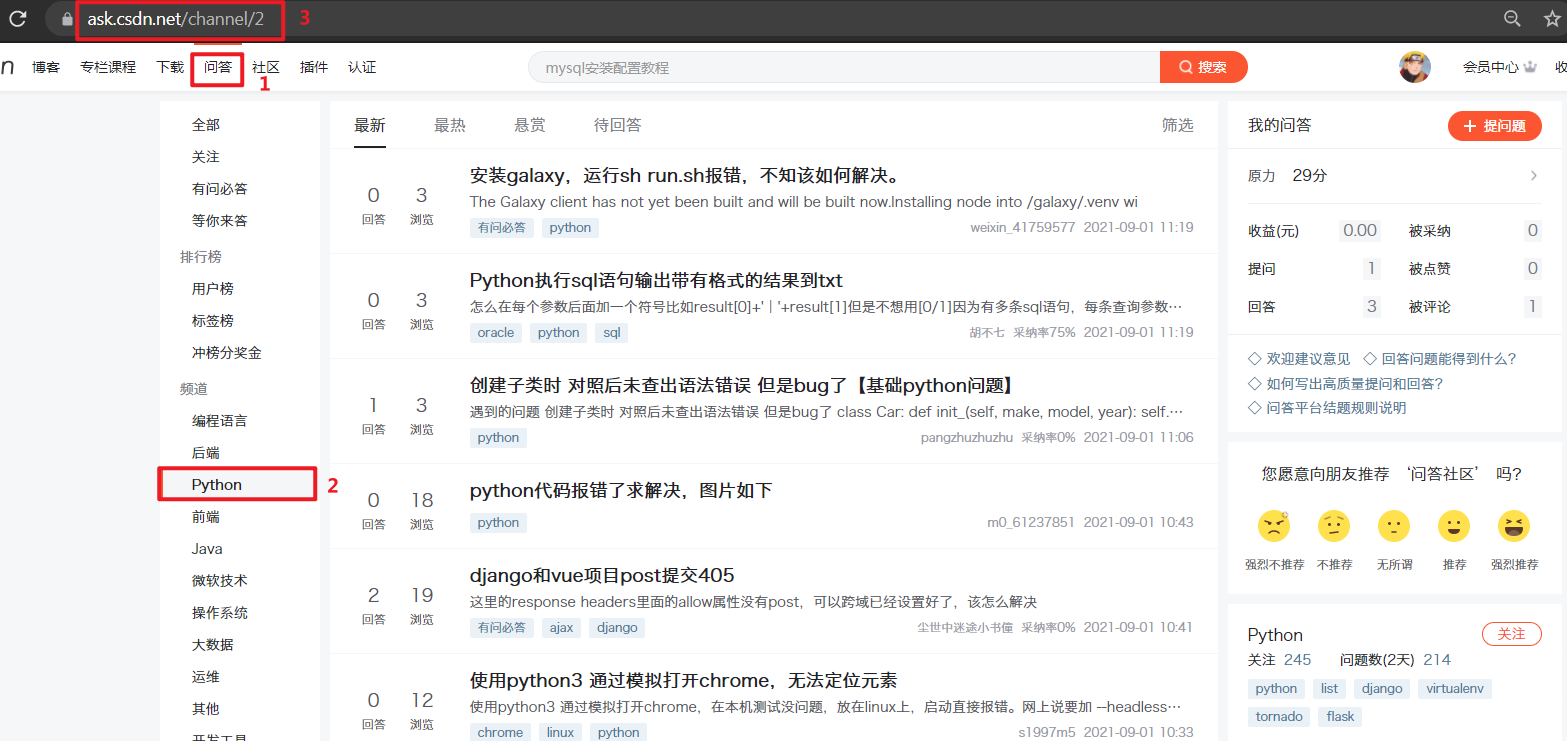Screen dimensions: 1567x741
Task: Open 博客 in the top navigation
Action: coord(46,67)
